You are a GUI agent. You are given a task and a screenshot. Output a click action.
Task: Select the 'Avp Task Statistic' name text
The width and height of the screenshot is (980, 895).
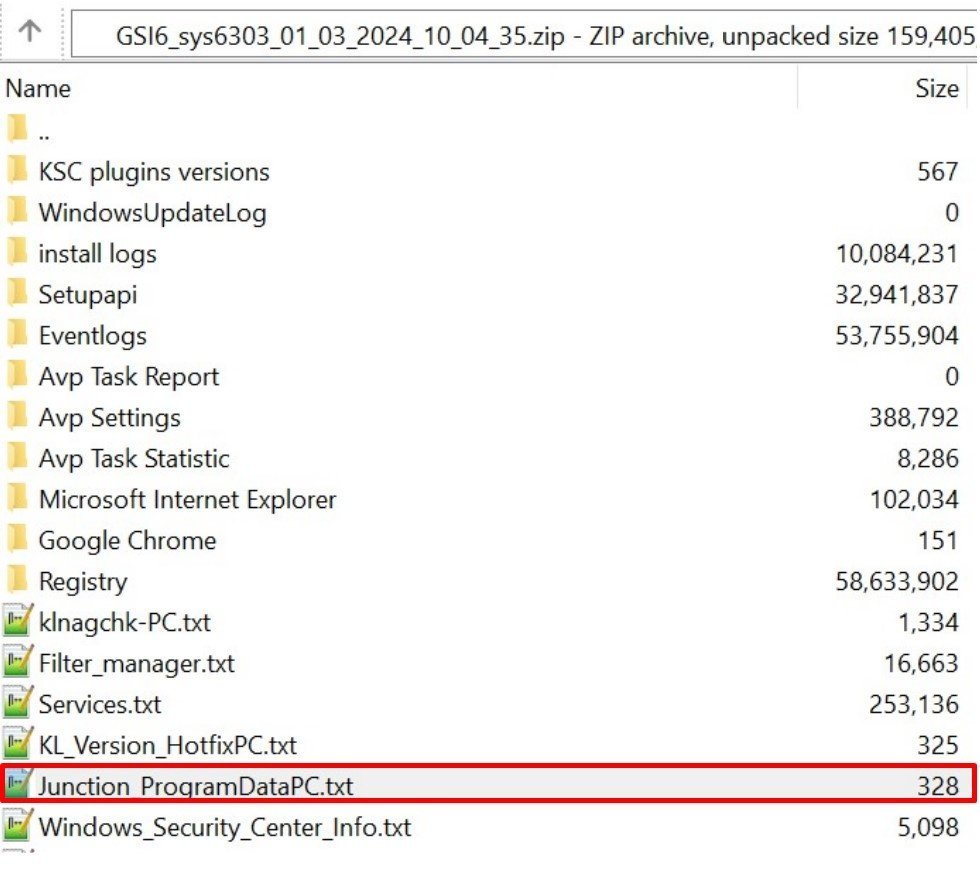point(134,459)
